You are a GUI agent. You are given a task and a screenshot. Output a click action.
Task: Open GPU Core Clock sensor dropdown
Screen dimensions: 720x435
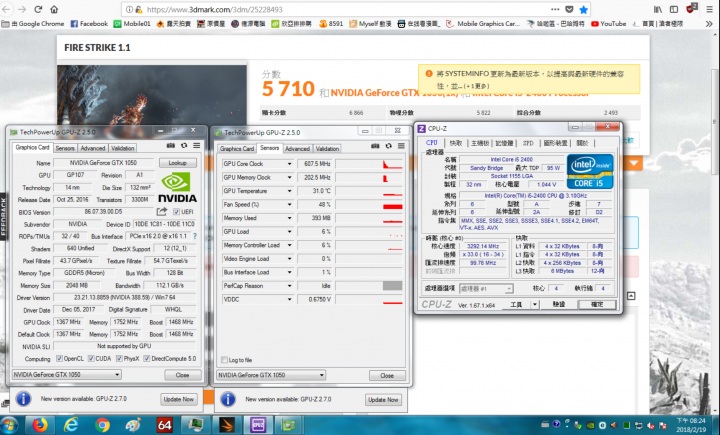point(289,164)
